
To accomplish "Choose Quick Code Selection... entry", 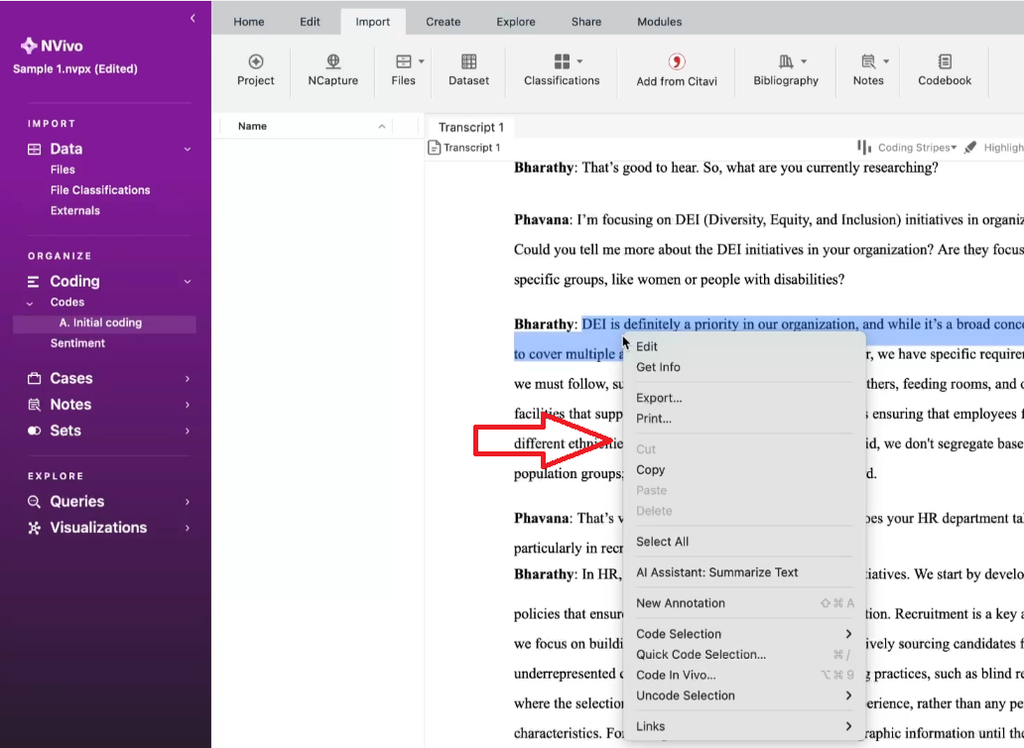I will tap(744, 655).
